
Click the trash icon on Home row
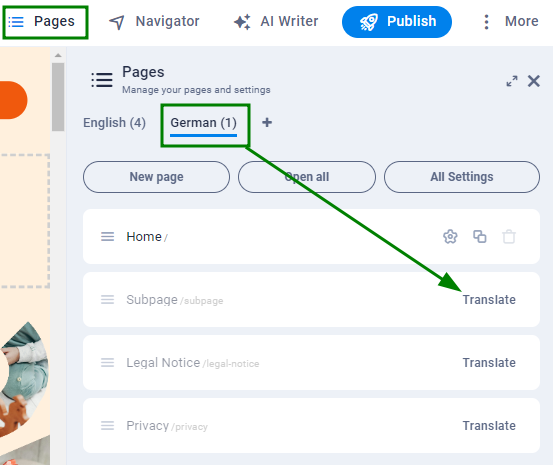509,237
